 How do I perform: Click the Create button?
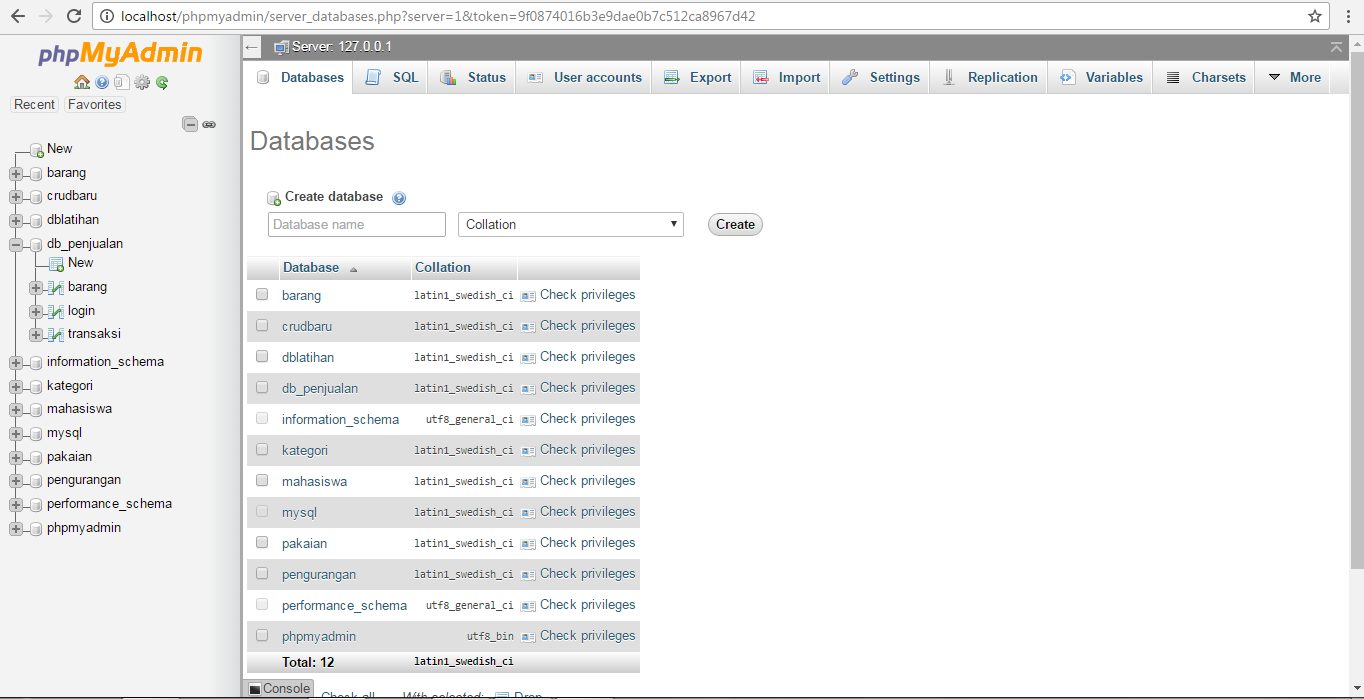[x=735, y=224]
